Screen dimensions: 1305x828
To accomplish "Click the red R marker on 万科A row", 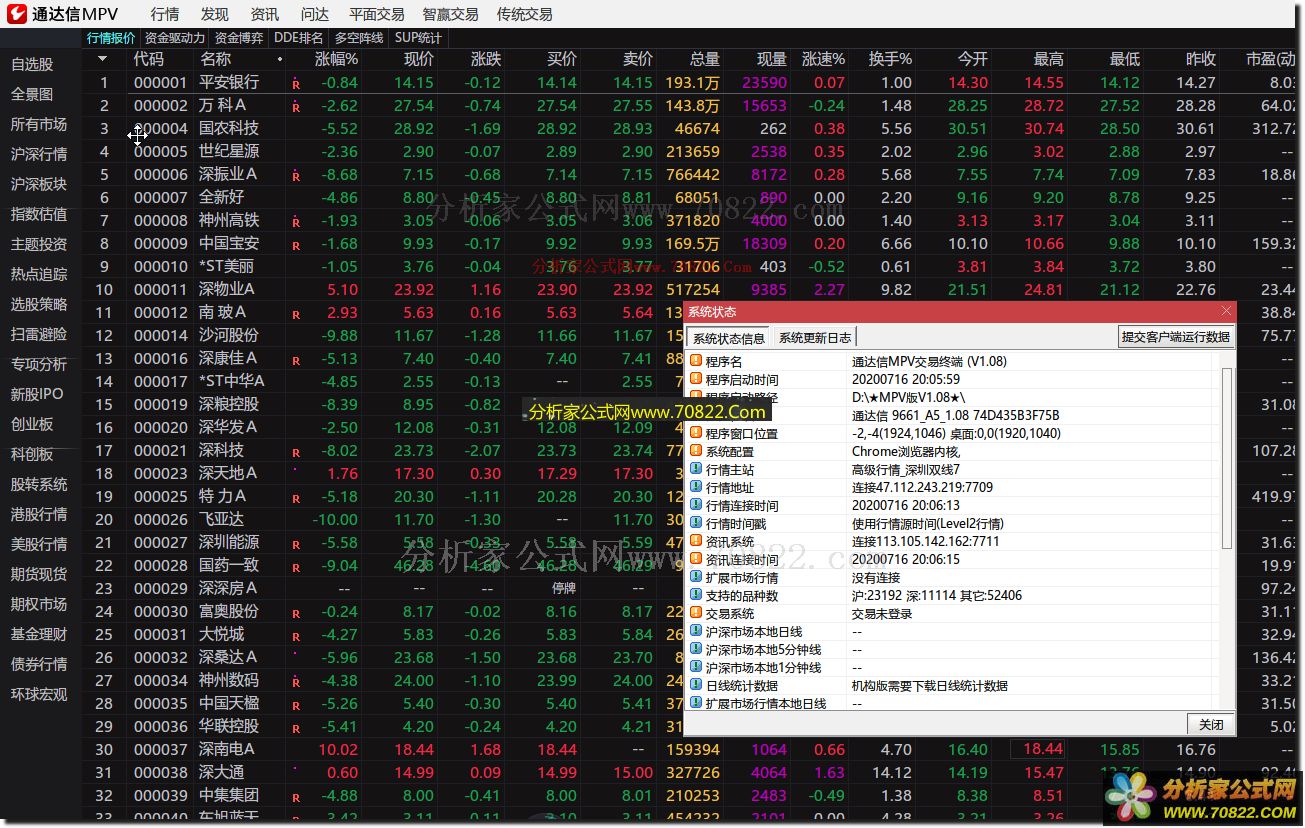I will [296, 107].
